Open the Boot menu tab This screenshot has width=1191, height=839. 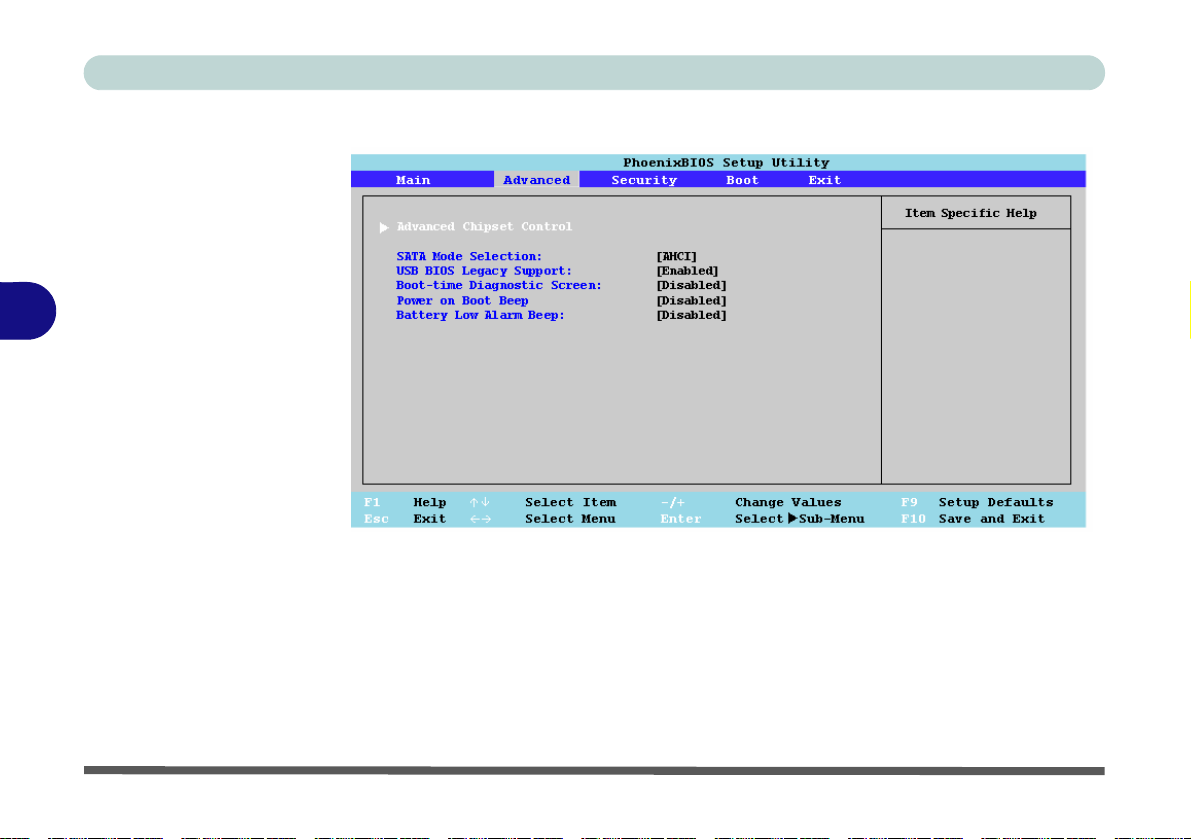pos(742,180)
